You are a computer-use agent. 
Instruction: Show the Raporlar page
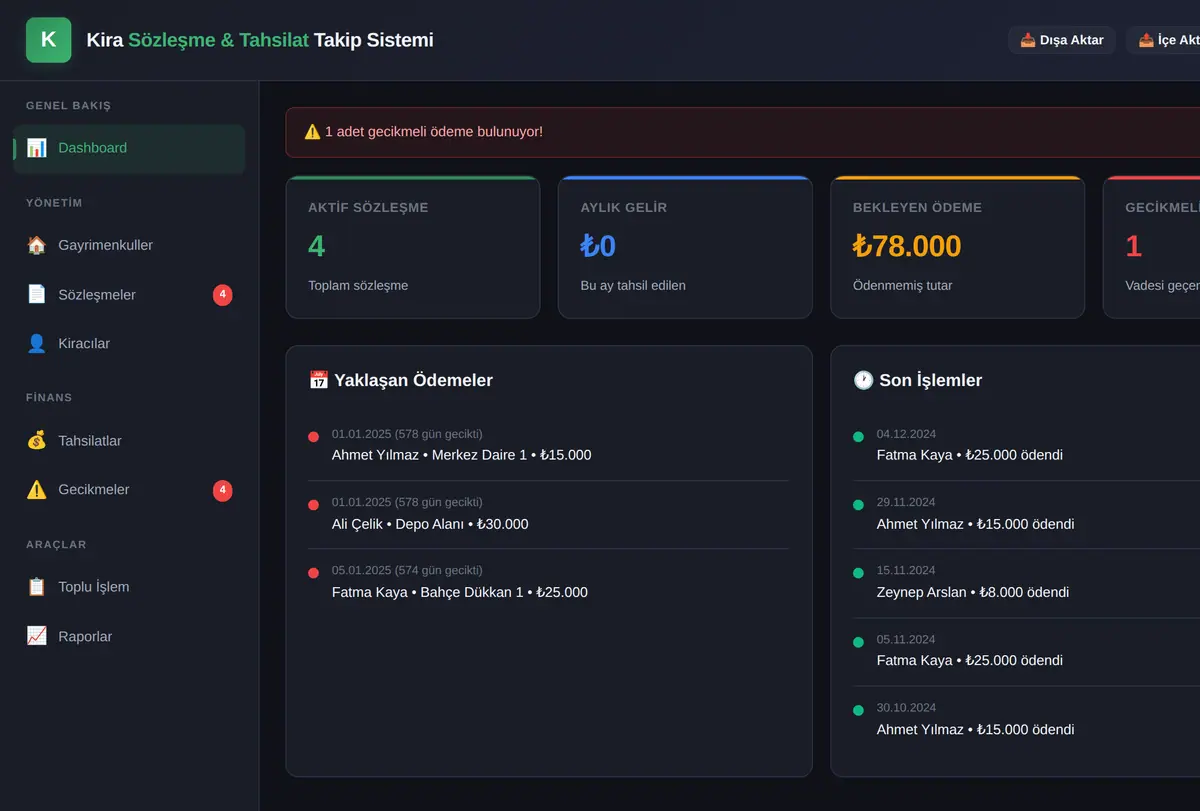[x=129, y=636]
